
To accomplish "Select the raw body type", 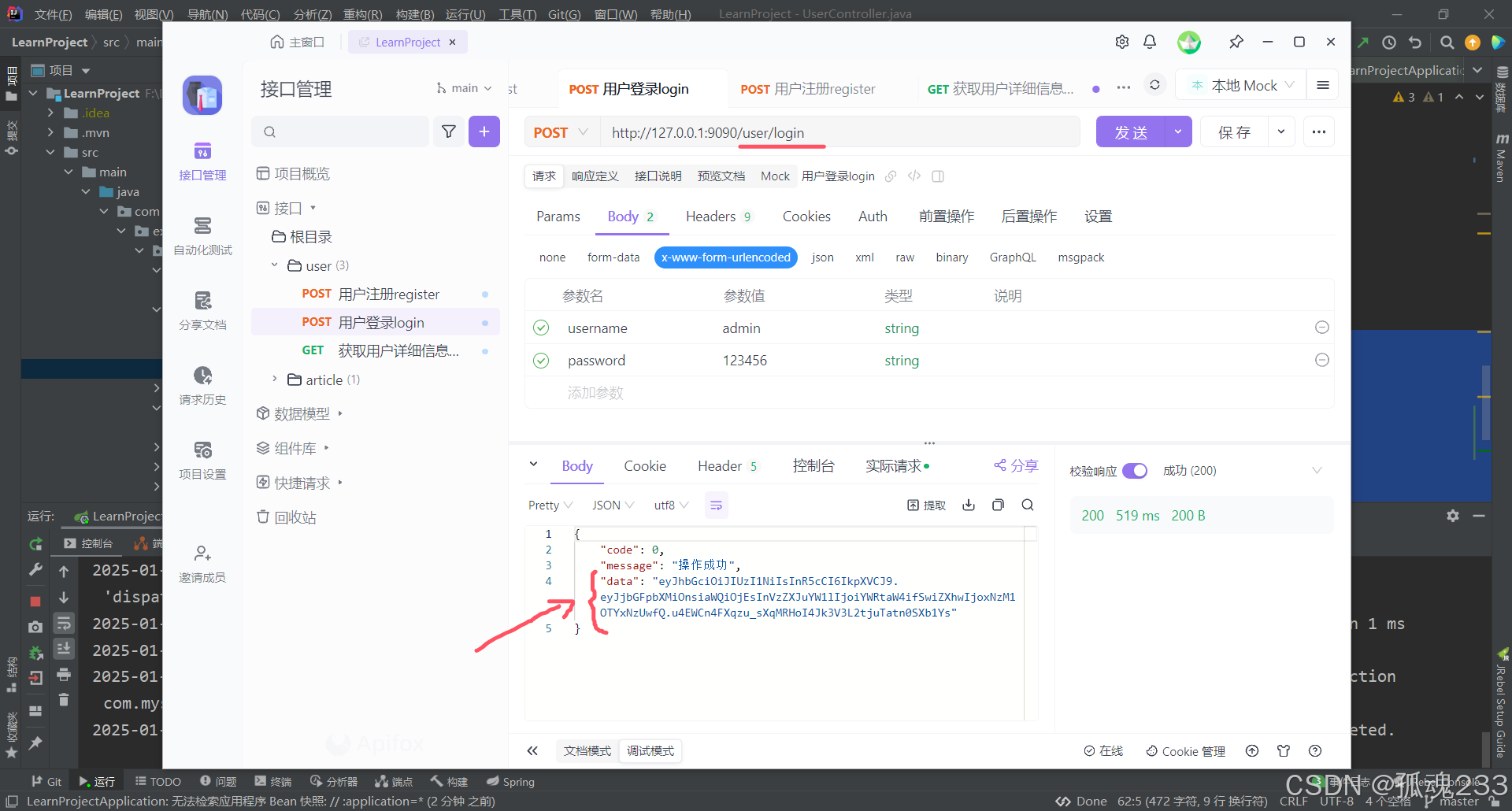I will click(905, 257).
